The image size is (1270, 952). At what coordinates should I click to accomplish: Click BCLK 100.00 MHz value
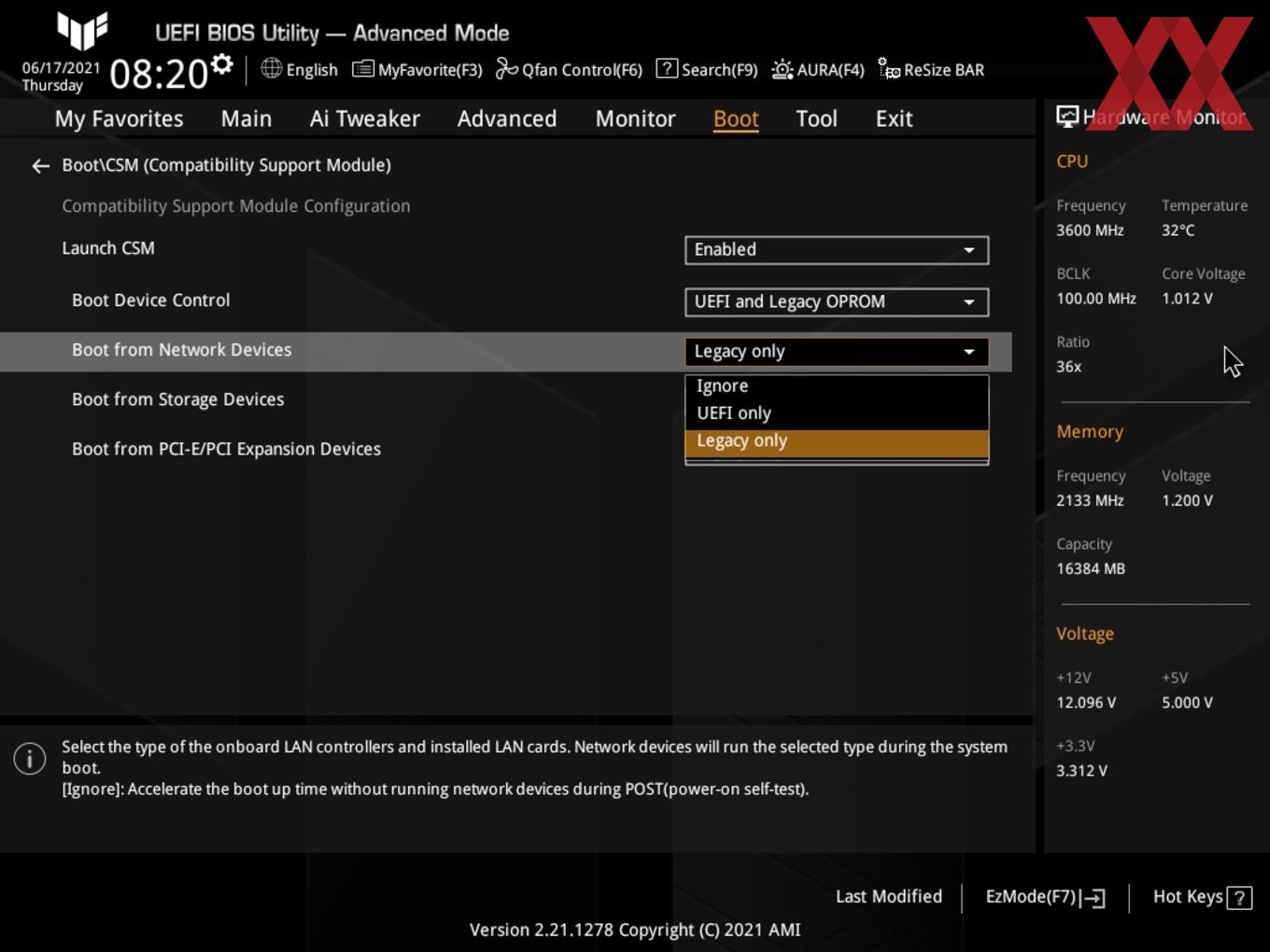(1096, 299)
